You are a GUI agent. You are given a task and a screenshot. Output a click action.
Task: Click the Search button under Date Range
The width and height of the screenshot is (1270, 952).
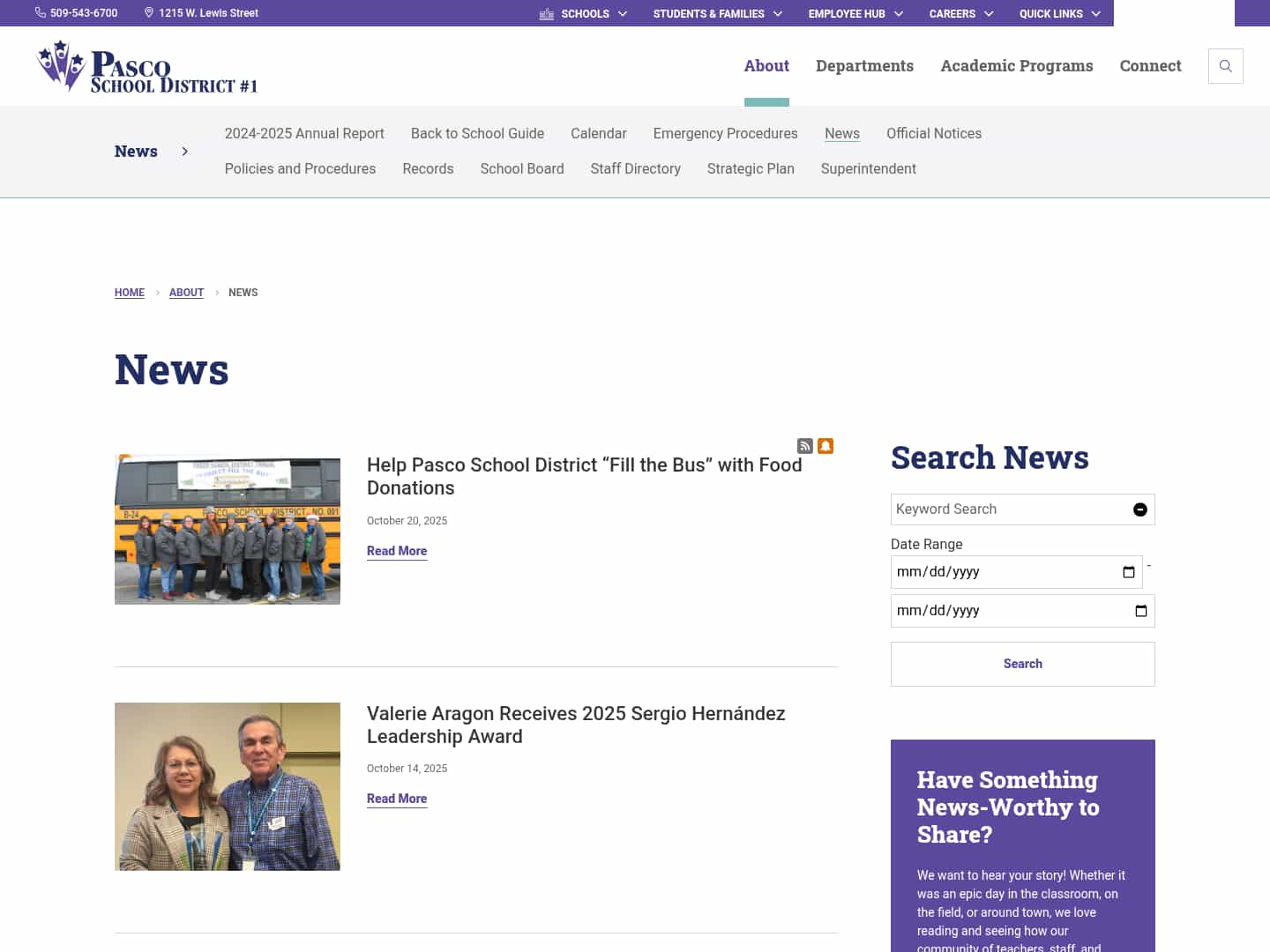tap(1022, 664)
